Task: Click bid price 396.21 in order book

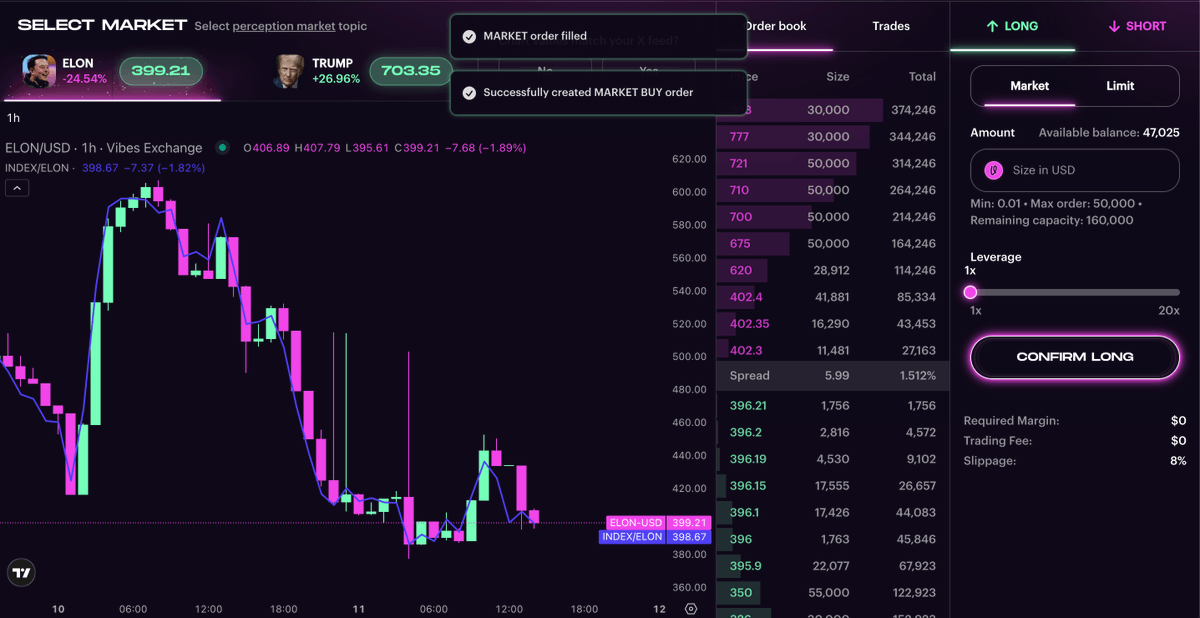Action: pyautogui.click(x=748, y=406)
